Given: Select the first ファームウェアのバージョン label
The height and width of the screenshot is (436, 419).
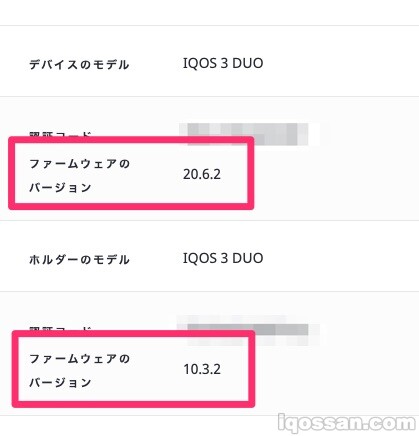Looking at the screenshot, I should pyautogui.click(x=79, y=176).
